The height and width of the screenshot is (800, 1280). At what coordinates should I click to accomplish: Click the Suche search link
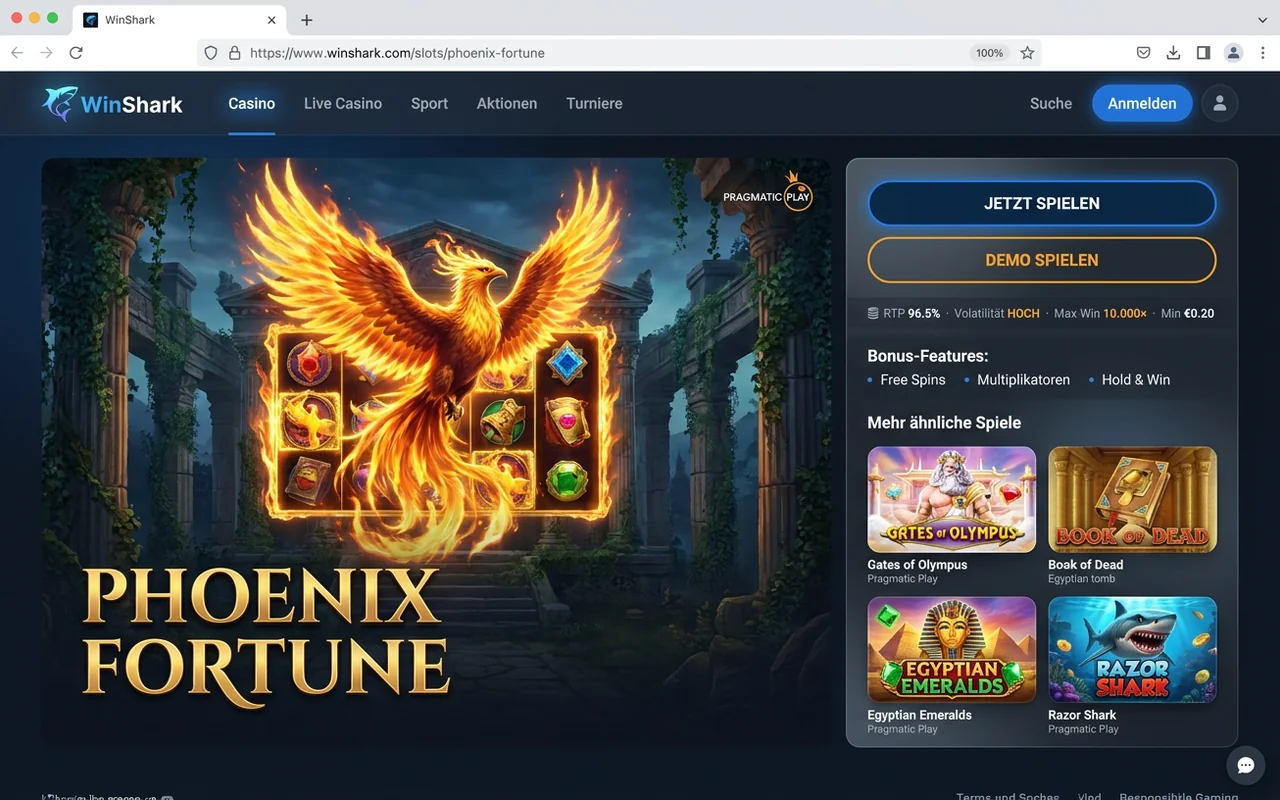coord(1051,103)
